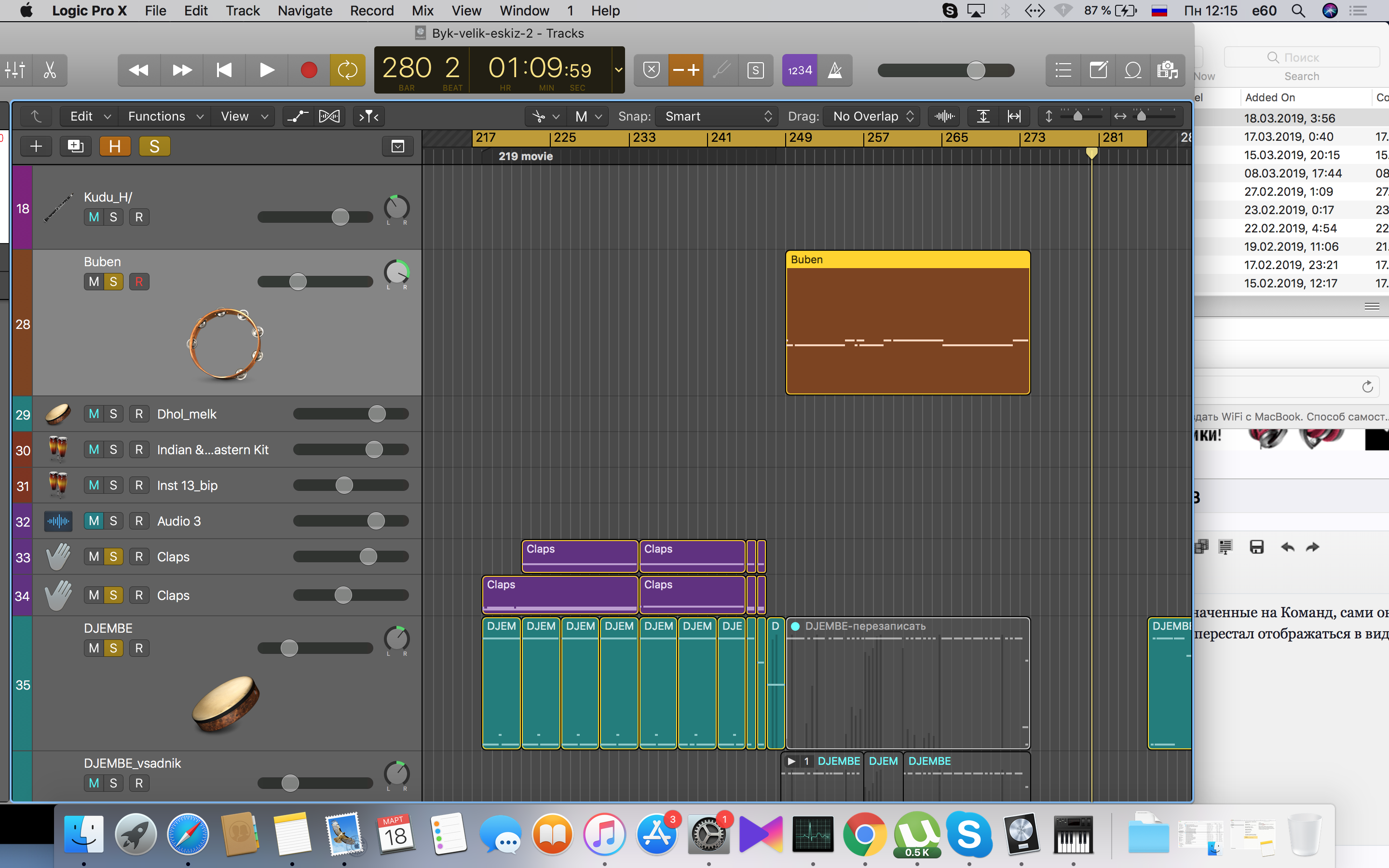
Task: Solo the Dhol_melk track
Action: click(x=113, y=414)
